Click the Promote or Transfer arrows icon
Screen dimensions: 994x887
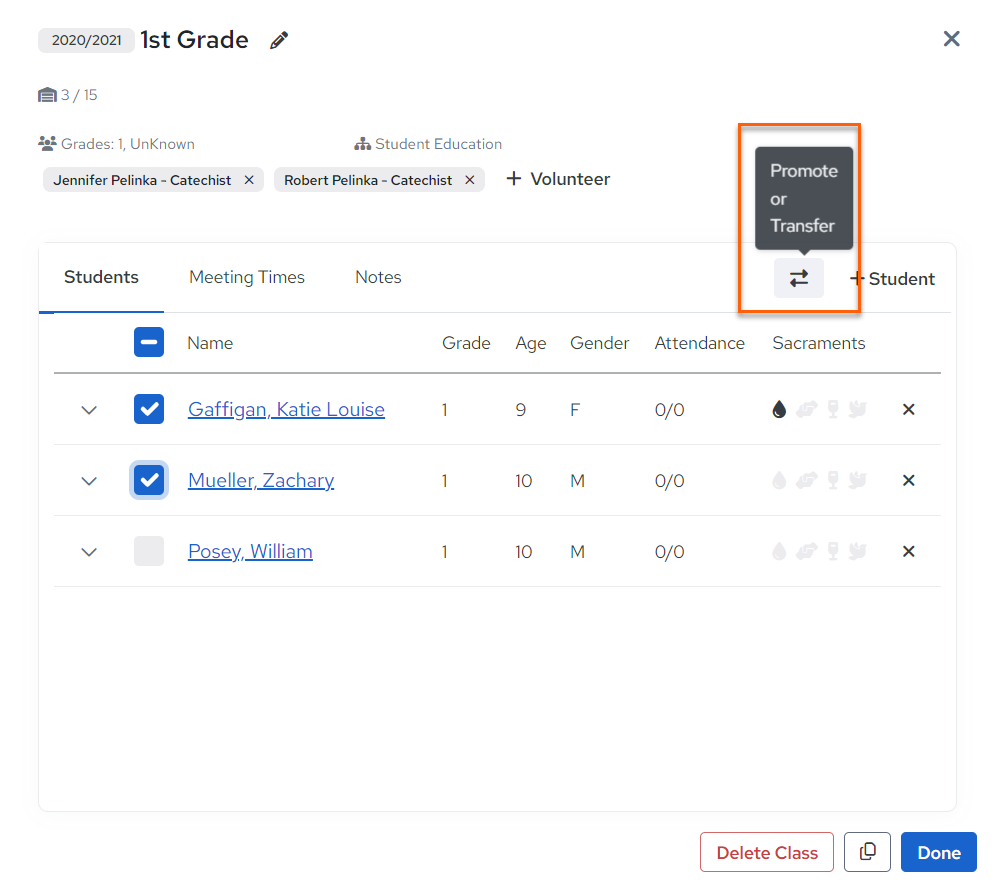(799, 278)
